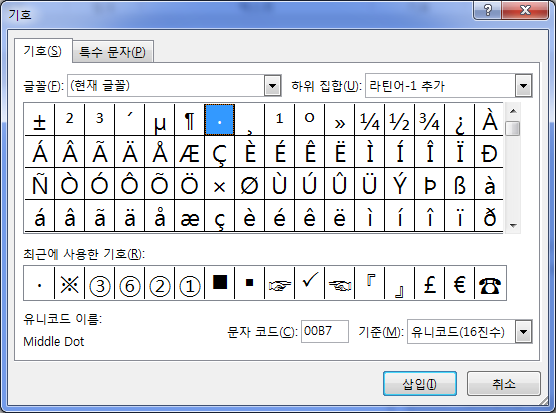Select the Ø slashed O symbol

coord(249,184)
